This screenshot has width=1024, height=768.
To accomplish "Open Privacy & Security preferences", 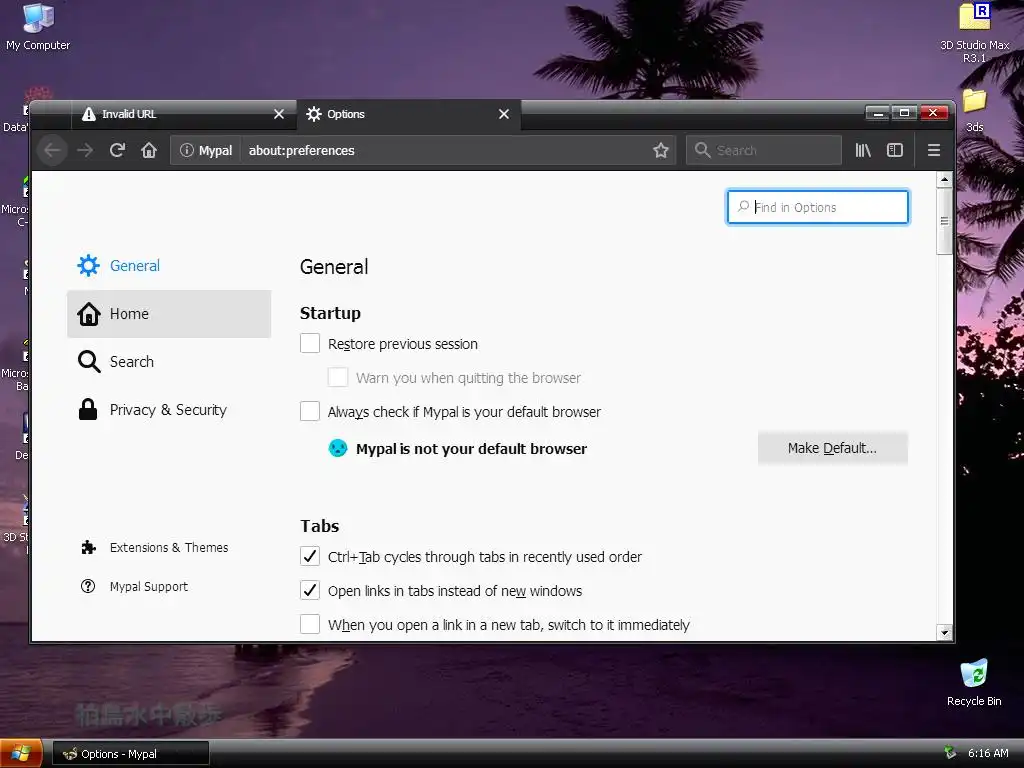I will (169, 409).
